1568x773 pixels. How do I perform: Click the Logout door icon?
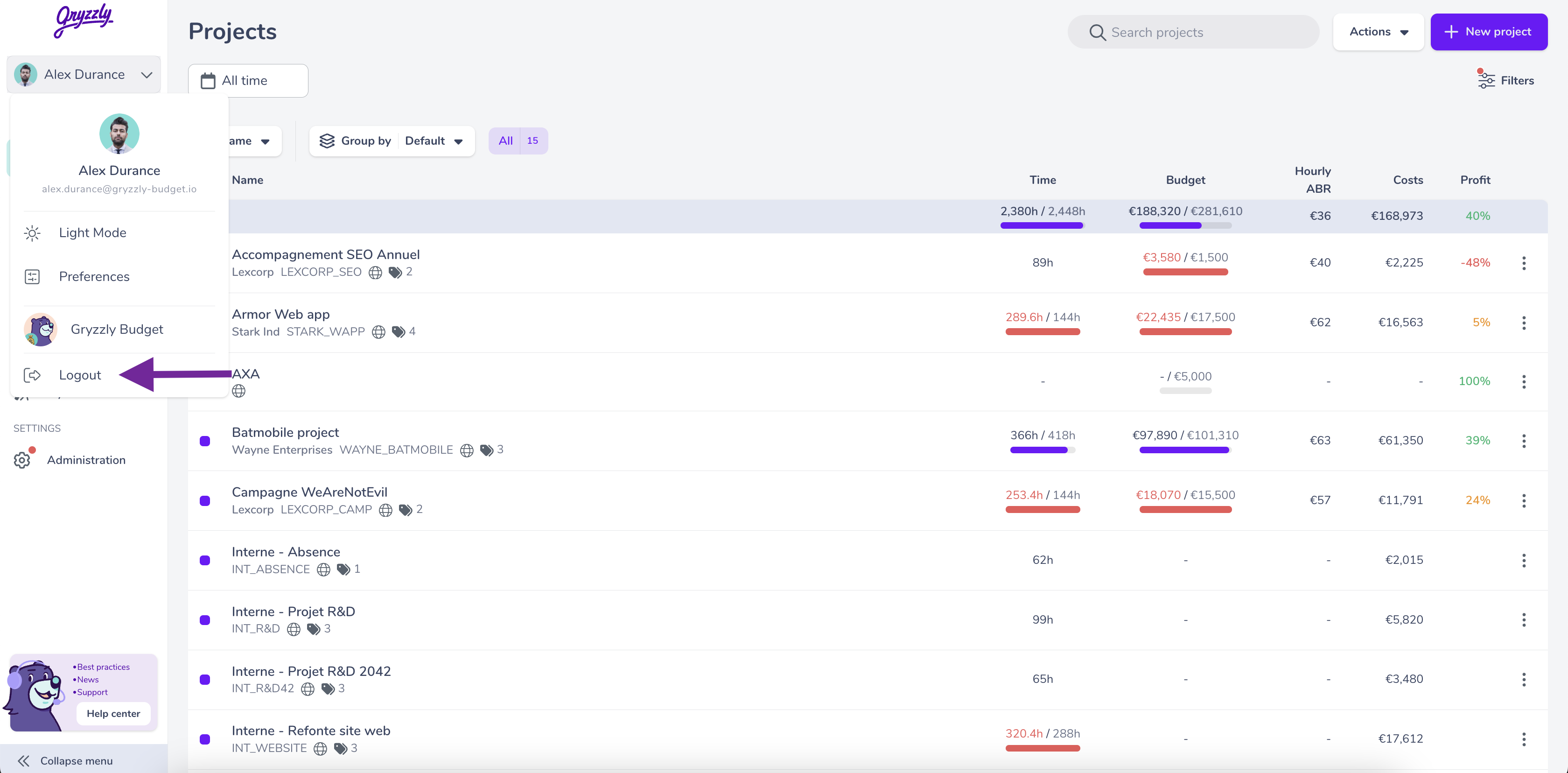[x=32, y=376]
